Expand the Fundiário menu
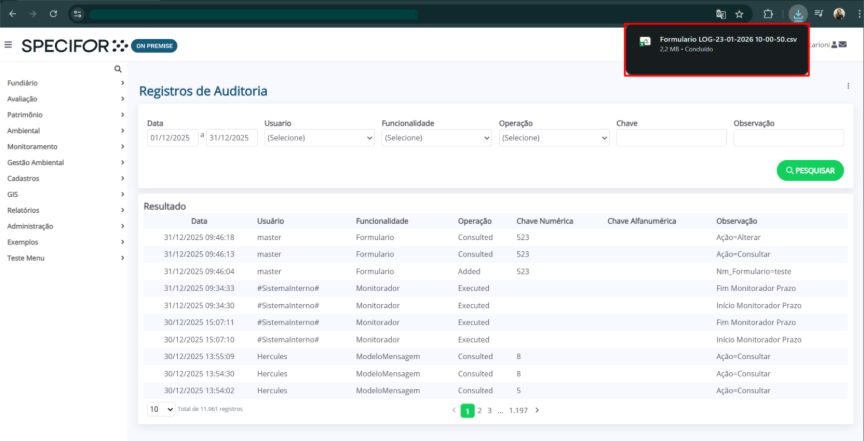This screenshot has width=864, height=441. (65, 83)
